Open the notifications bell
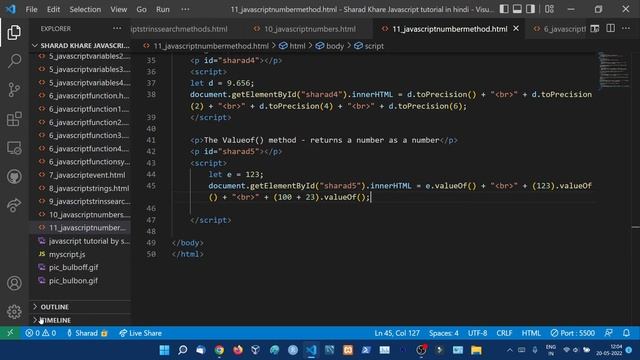The image size is (640, 360). coord(626,333)
